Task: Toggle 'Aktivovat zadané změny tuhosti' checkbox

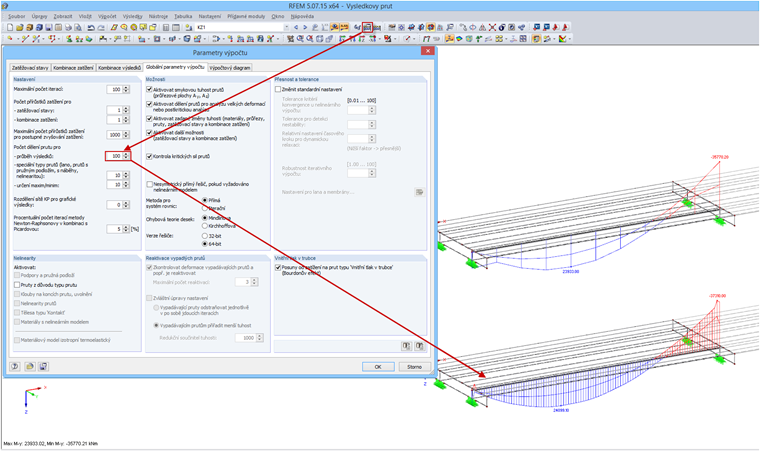Action: coord(149,118)
